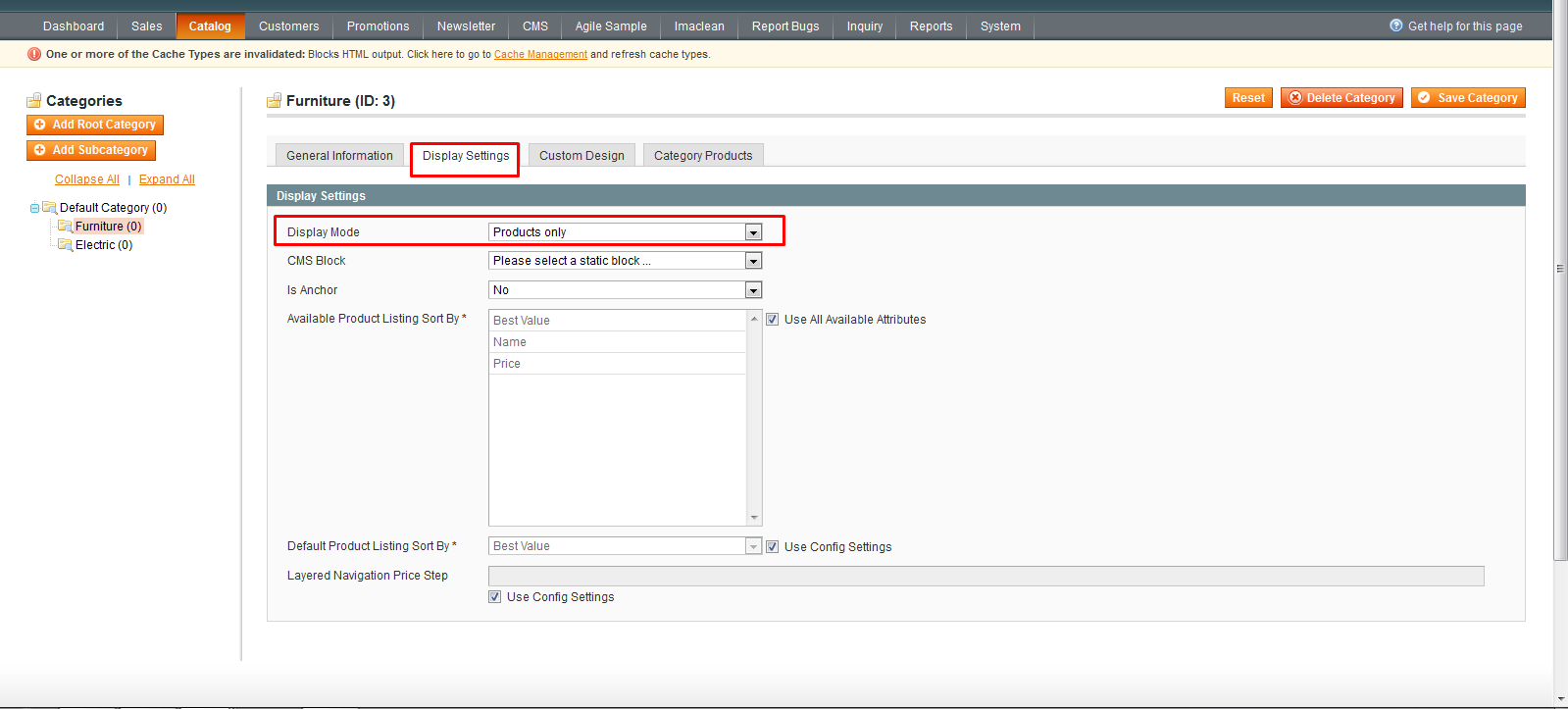Open the Newsletter menu
Screen dimensions: 1568x709
click(x=467, y=26)
